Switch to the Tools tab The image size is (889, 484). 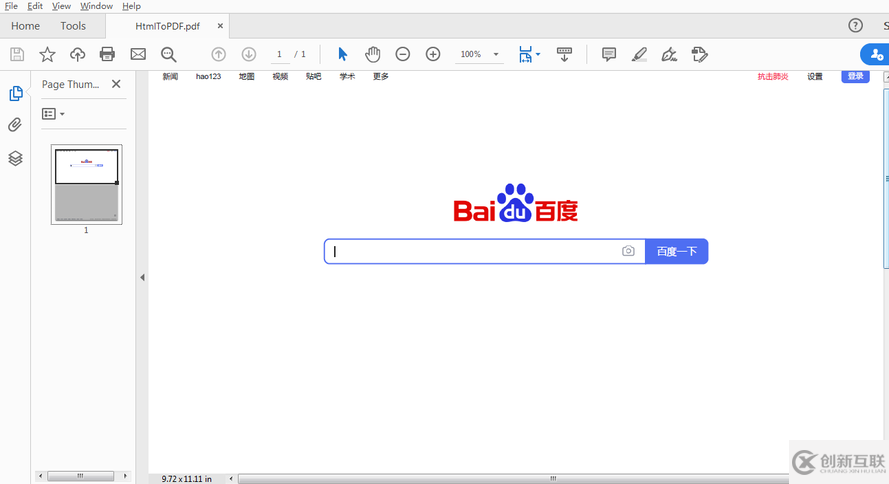73,26
